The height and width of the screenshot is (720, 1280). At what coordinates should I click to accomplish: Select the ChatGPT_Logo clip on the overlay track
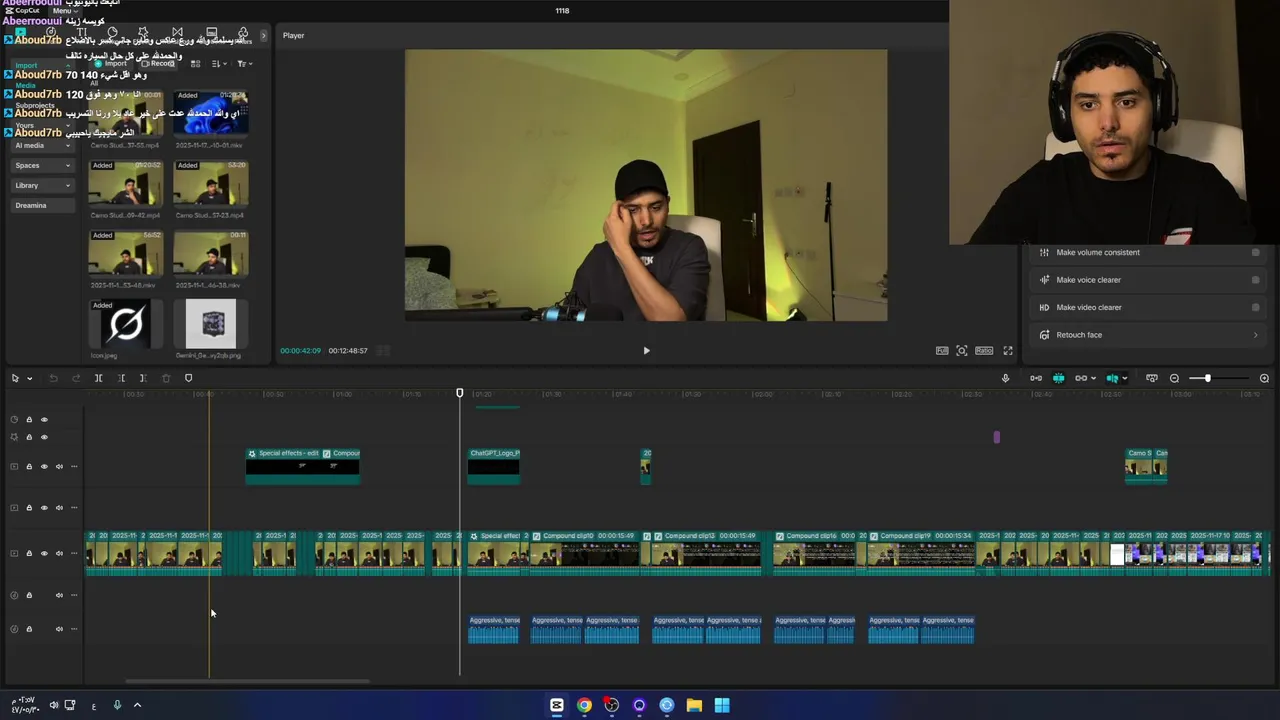pos(494,466)
